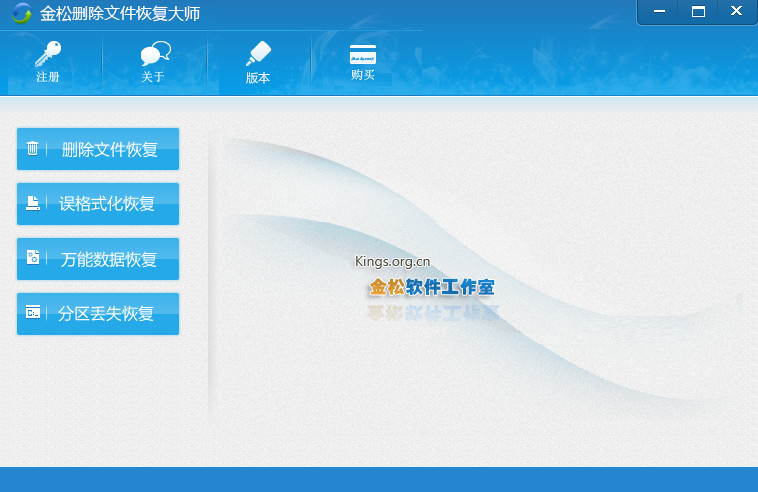Click the trash can icon on 删除文件恢复
Image resolution: width=758 pixels, height=492 pixels.
point(33,149)
